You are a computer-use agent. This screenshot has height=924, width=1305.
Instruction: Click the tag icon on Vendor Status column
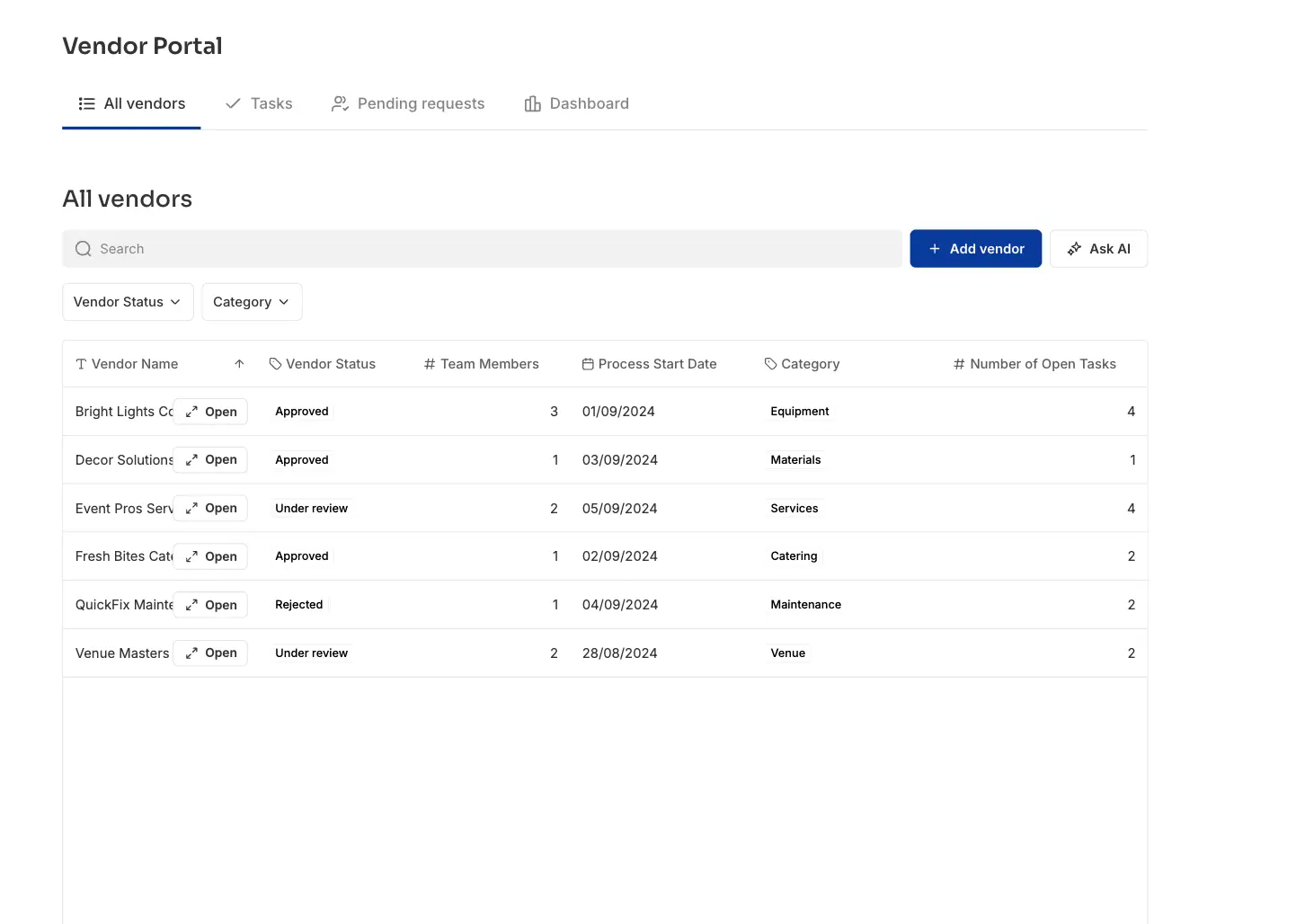[x=274, y=363]
